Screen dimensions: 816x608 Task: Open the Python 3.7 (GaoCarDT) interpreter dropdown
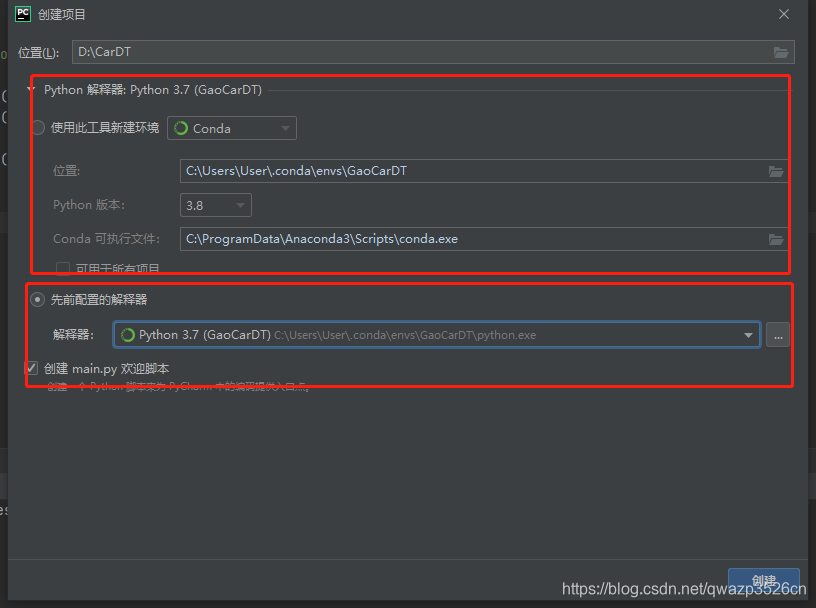(x=437, y=335)
